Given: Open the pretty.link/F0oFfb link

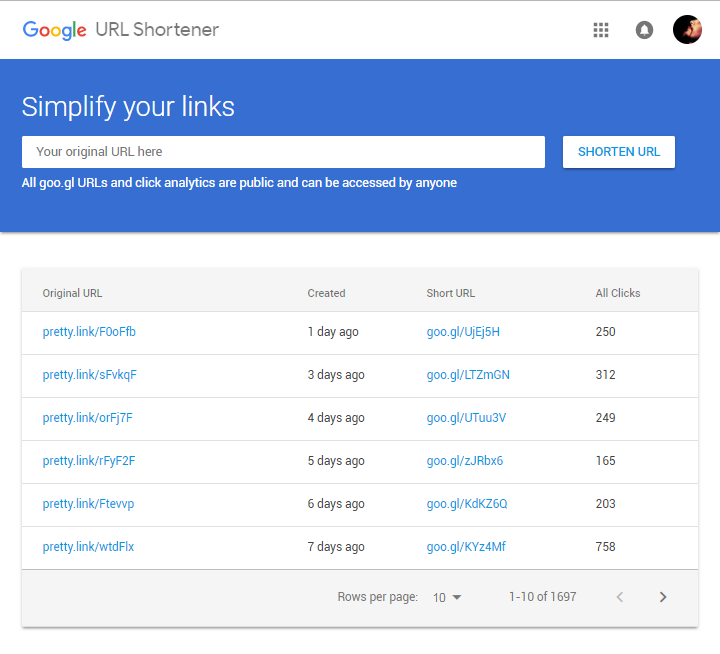Looking at the screenshot, I should click(89, 332).
